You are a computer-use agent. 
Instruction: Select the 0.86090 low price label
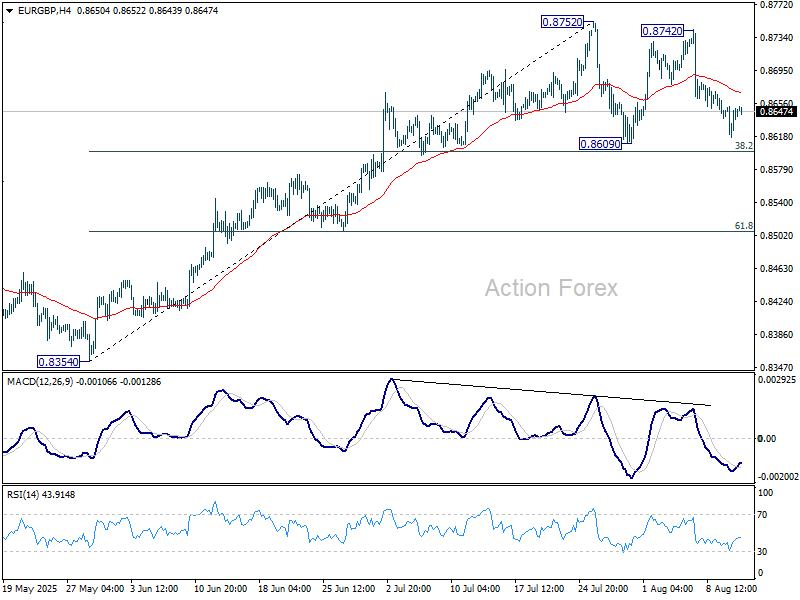tap(601, 144)
